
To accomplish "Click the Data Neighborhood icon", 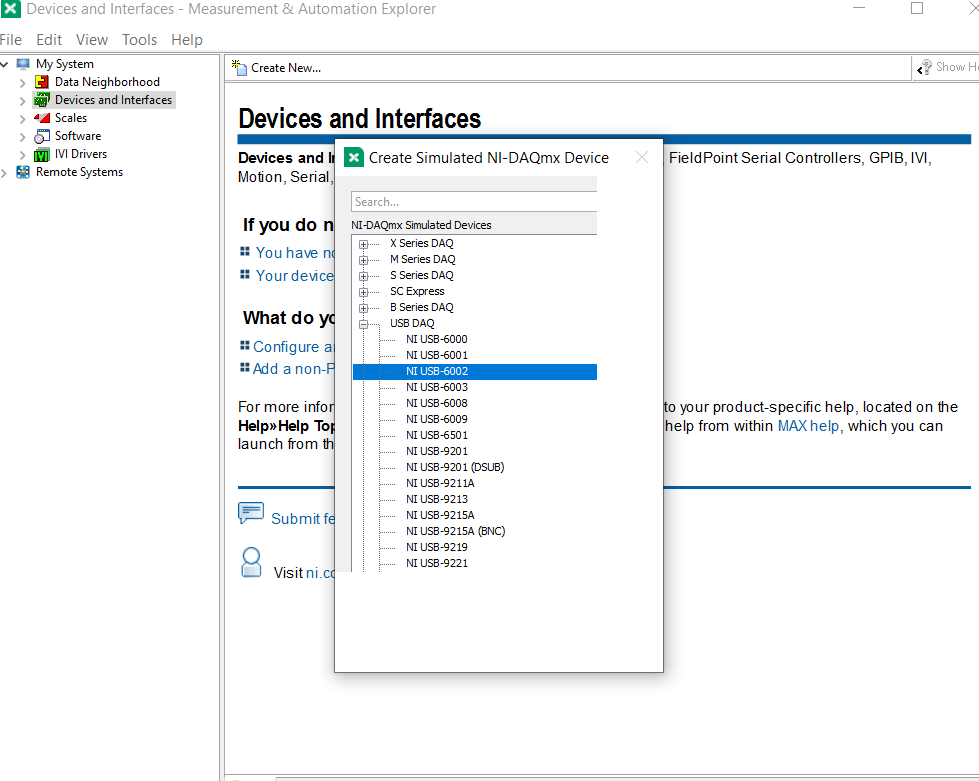I will coord(42,82).
